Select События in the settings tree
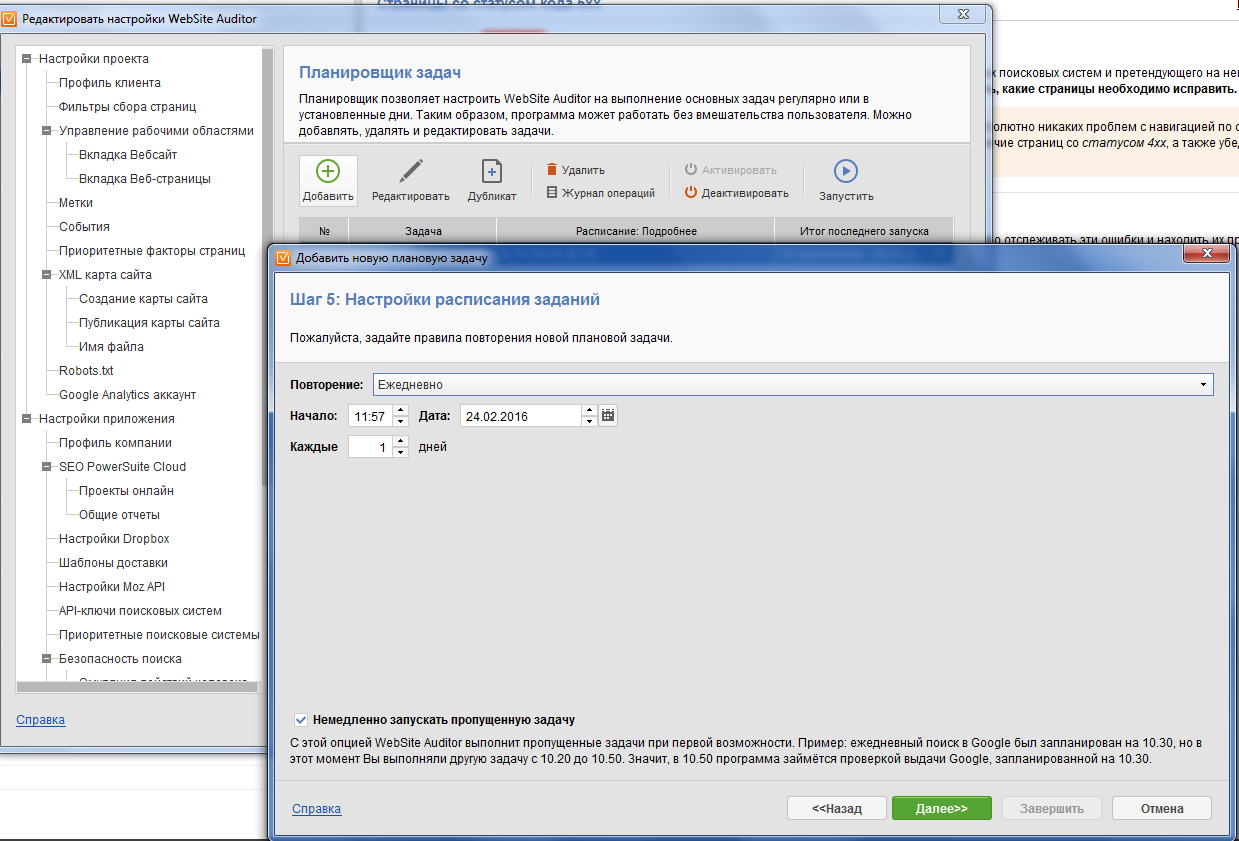Image resolution: width=1239 pixels, height=841 pixels. click(x=84, y=227)
